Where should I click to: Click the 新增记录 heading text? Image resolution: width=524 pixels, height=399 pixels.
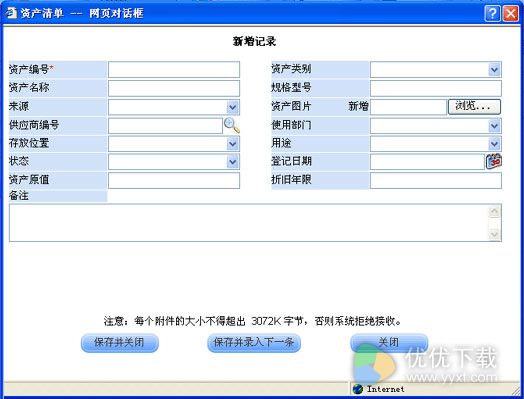254,41
